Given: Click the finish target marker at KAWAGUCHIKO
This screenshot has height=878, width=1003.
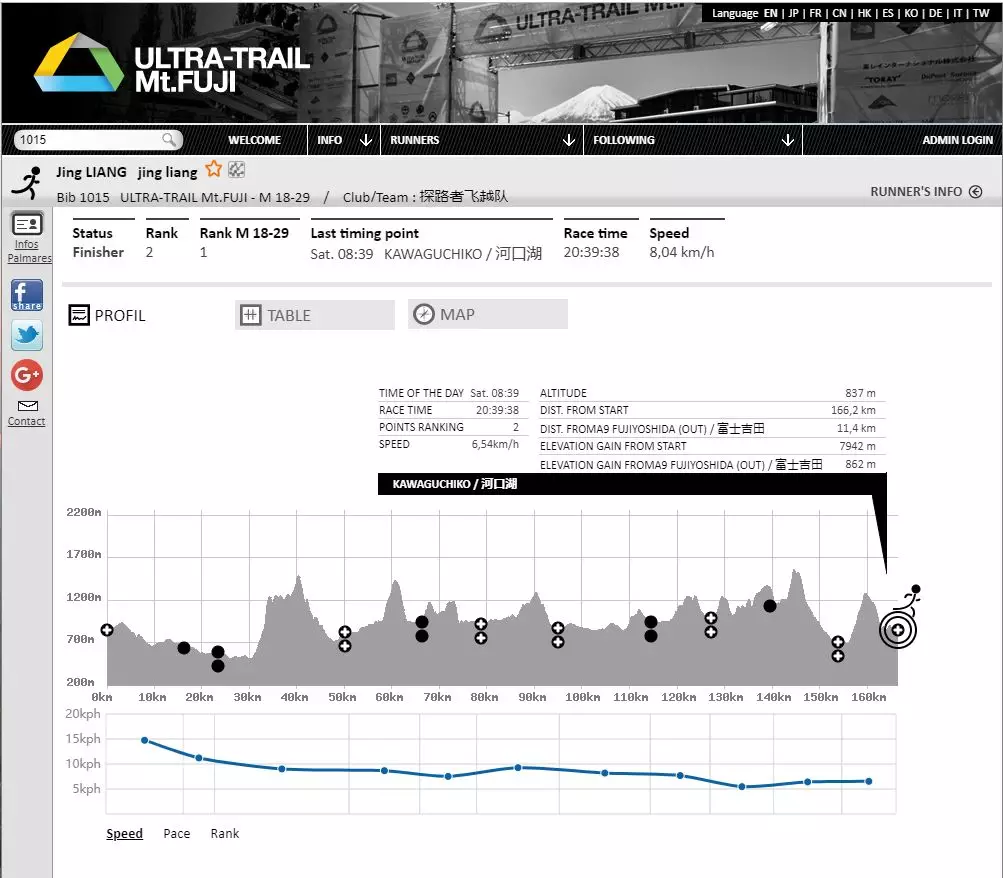Looking at the screenshot, I should [898, 630].
